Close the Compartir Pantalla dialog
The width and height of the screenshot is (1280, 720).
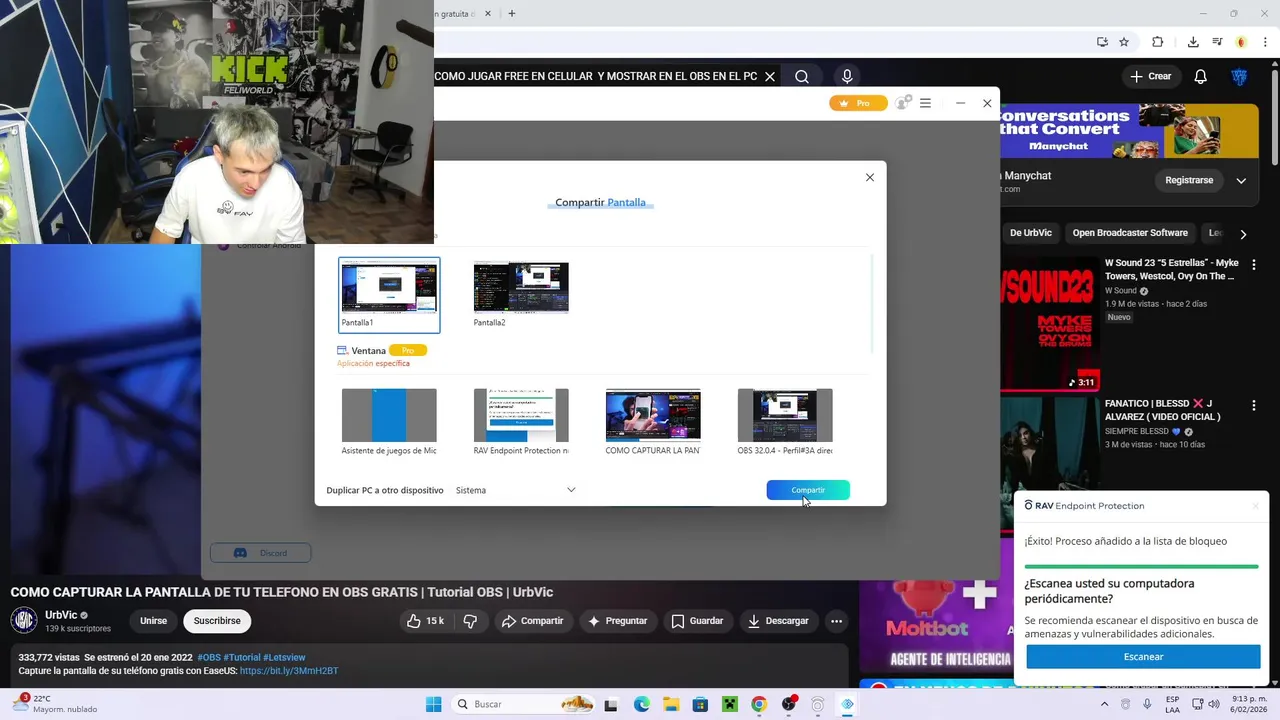click(x=870, y=177)
